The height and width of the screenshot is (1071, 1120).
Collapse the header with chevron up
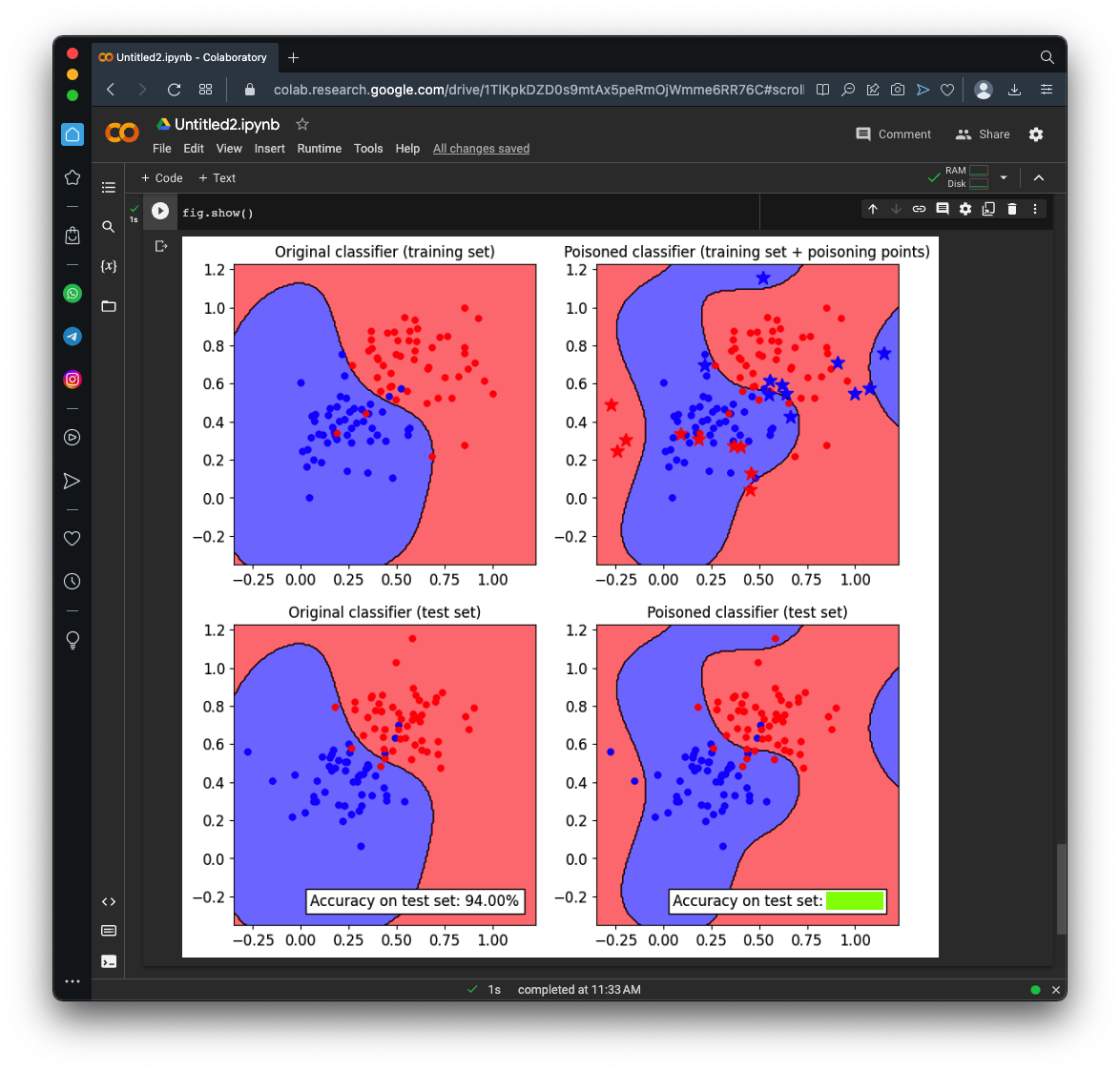[x=1039, y=177]
